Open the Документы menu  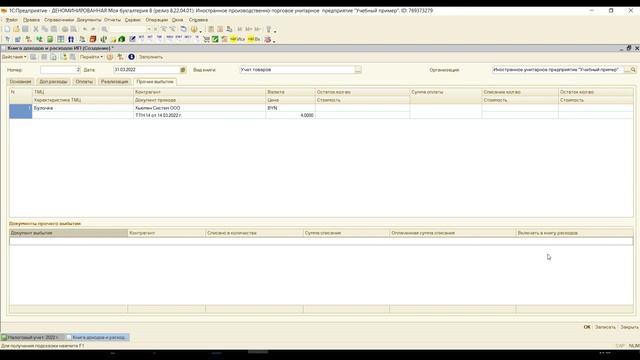coord(89,20)
